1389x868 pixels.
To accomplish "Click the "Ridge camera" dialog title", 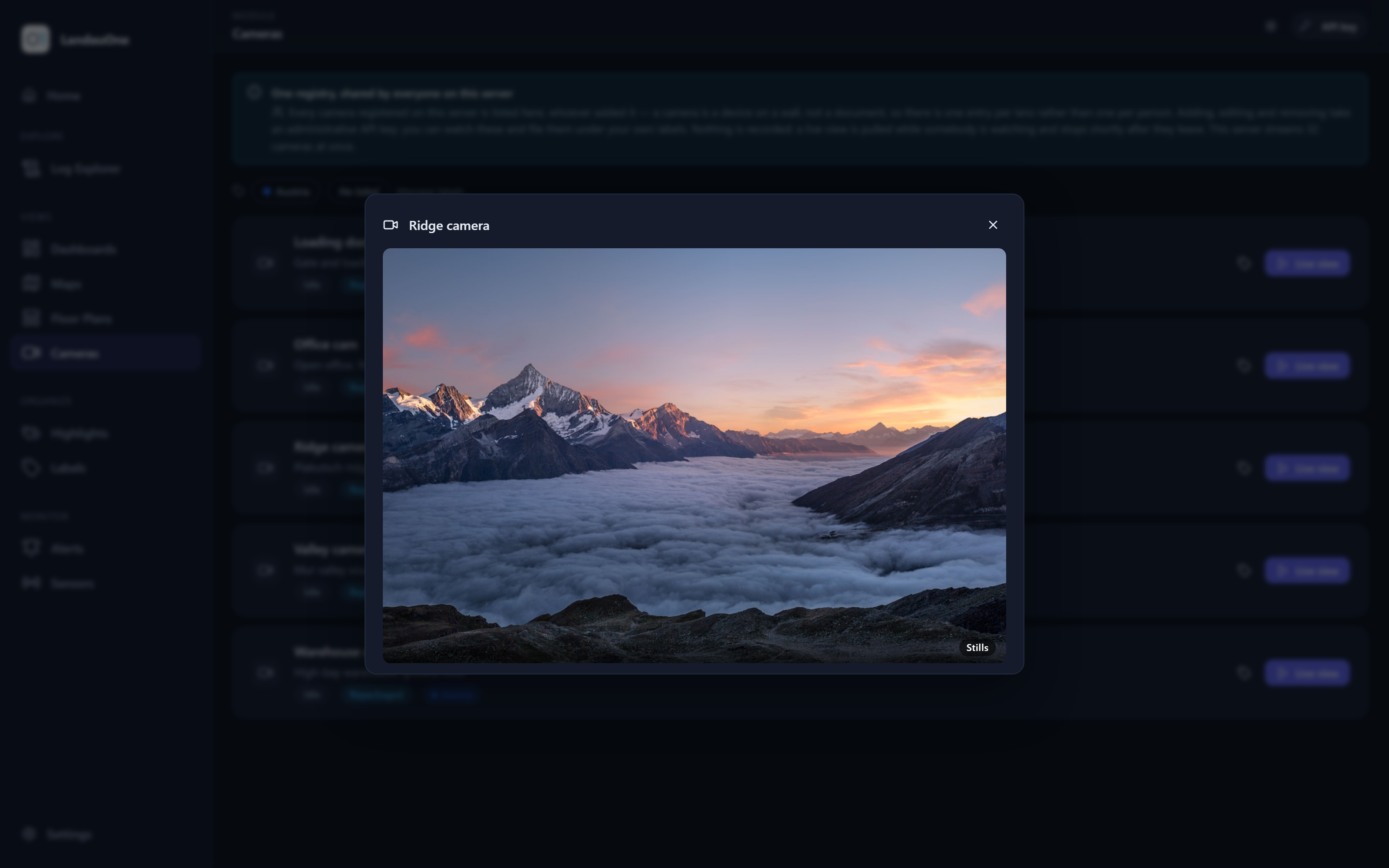I will point(449,226).
